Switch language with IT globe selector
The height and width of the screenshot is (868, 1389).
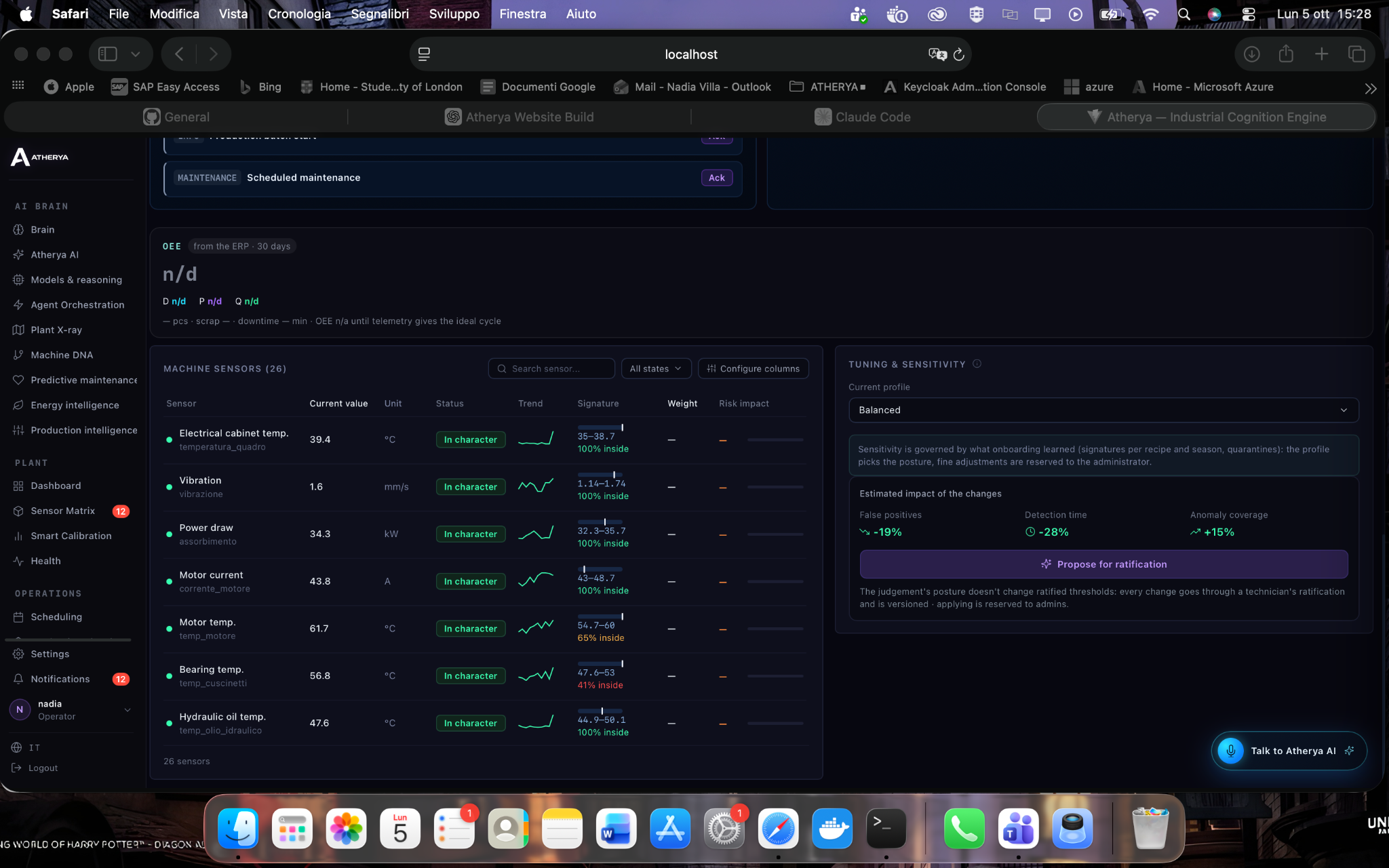[x=26, y=747]
